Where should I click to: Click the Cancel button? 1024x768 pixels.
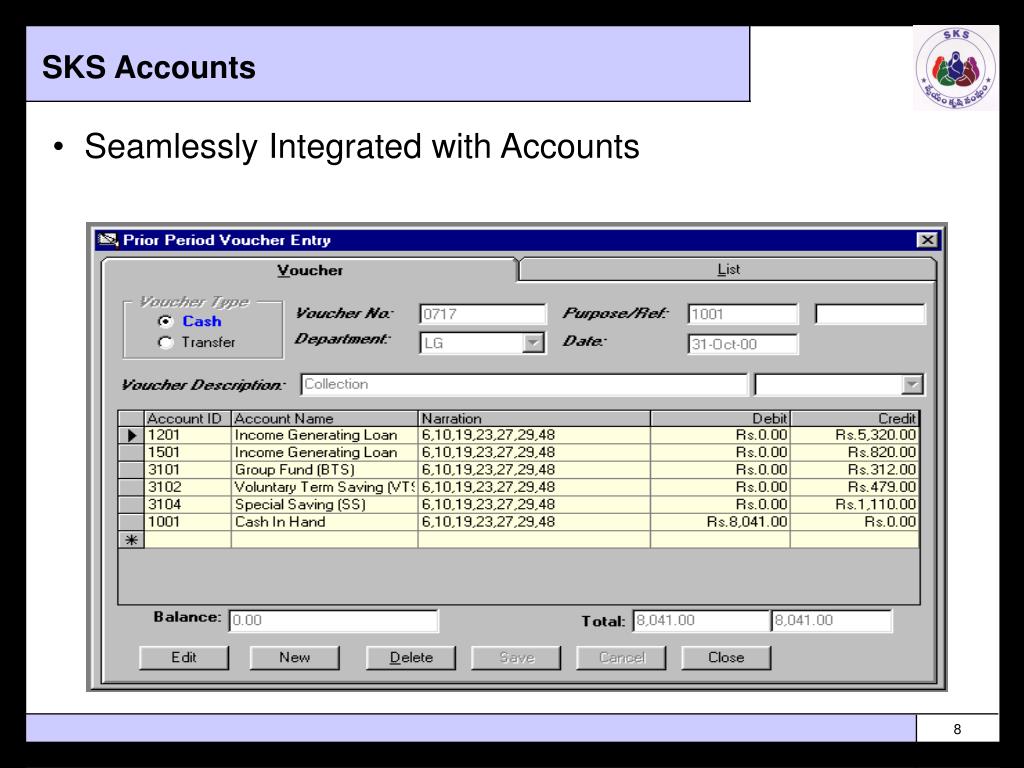[x=621, y=658]
